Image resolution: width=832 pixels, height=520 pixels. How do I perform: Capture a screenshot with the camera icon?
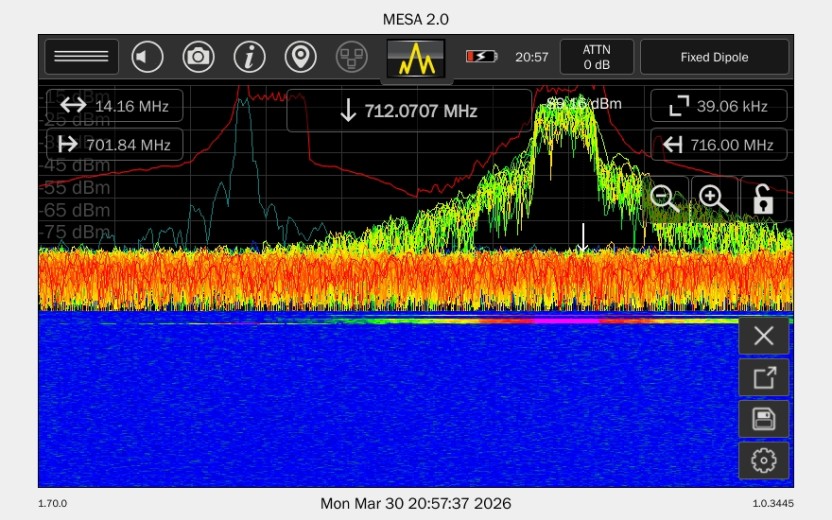tap(199, 57)
